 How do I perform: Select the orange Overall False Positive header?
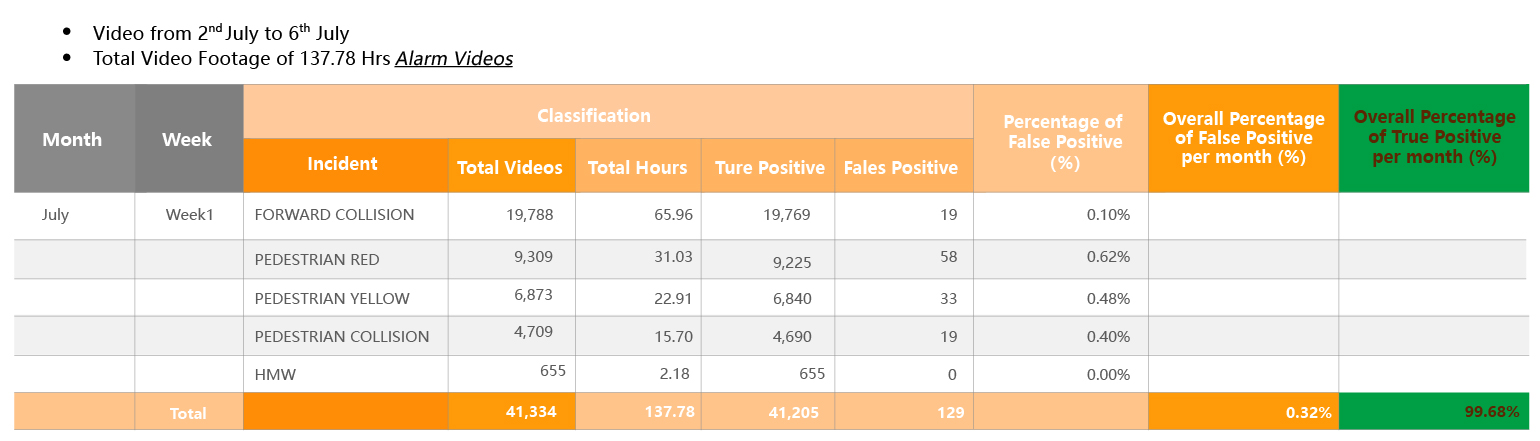click(1243, 138)
